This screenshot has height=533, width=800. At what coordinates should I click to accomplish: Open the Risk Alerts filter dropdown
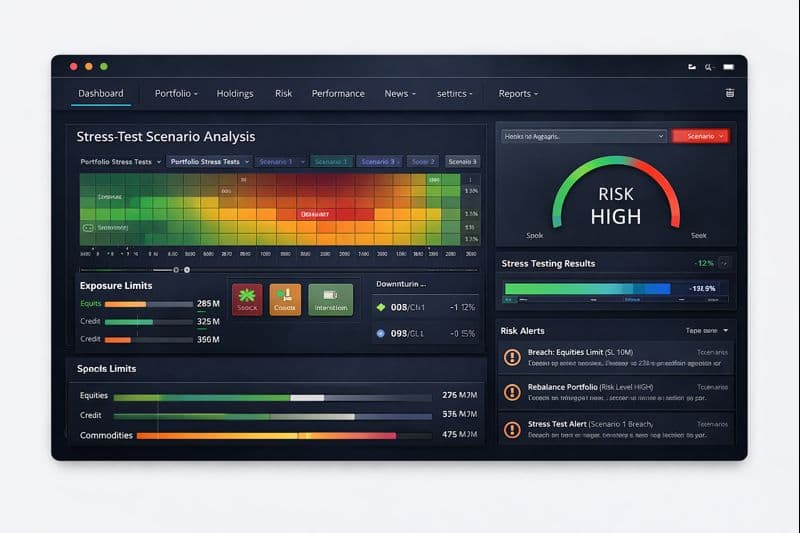point(707,331)
